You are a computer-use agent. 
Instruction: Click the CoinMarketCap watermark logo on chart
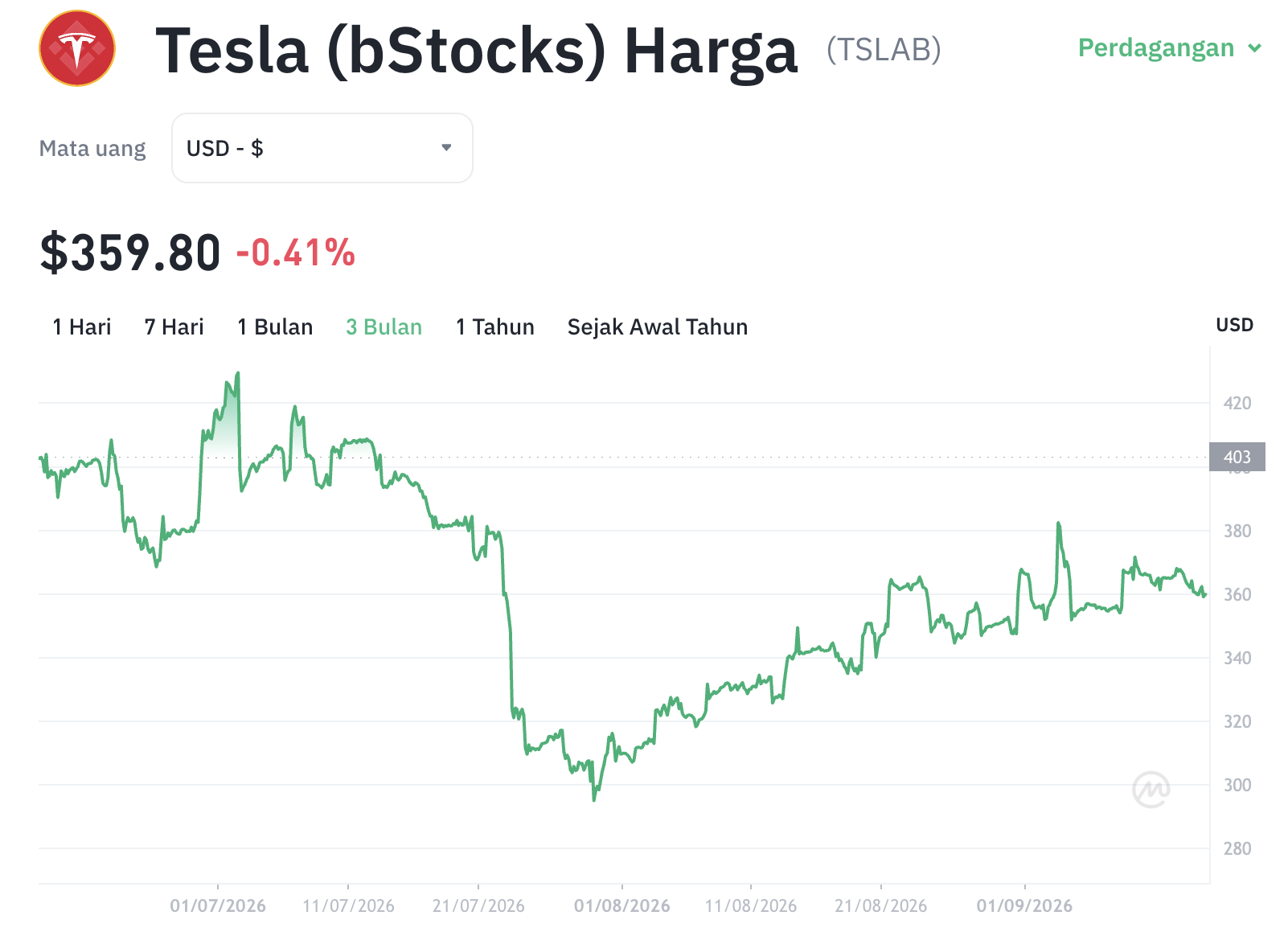point(1151,789)
